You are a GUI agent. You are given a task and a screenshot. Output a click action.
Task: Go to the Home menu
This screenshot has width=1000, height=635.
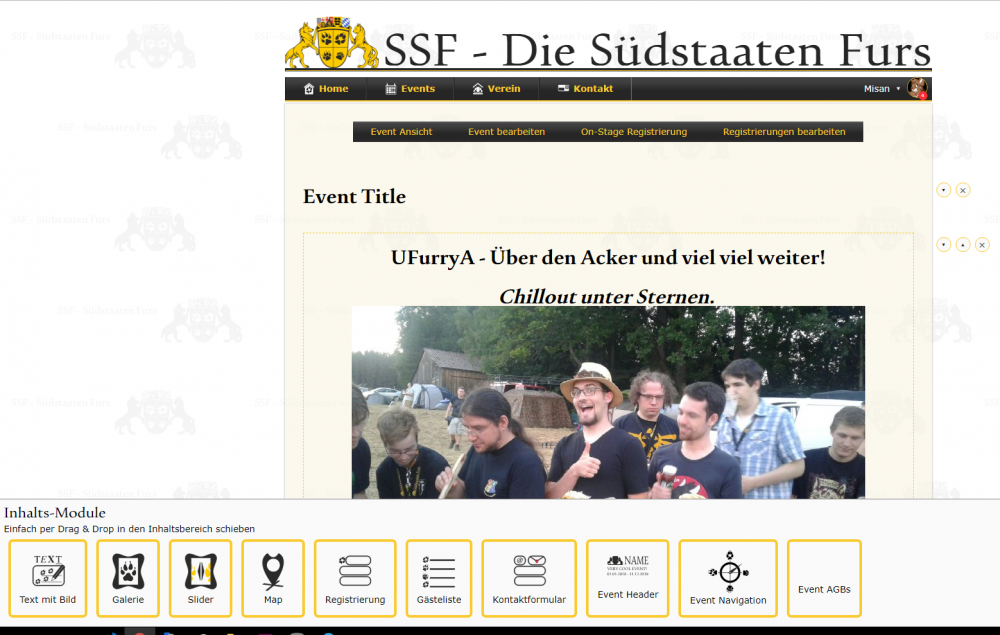[326, 89]
